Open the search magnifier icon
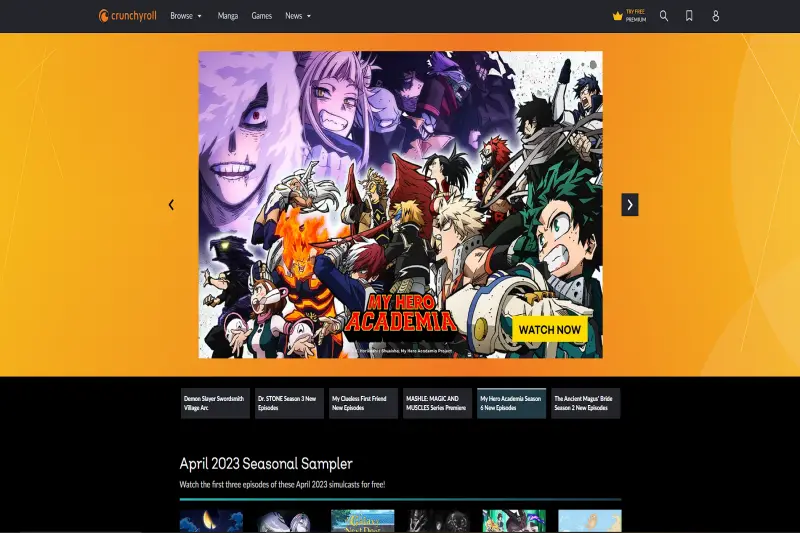This screenshot has width=800, height=533. (x=664, y=16)
